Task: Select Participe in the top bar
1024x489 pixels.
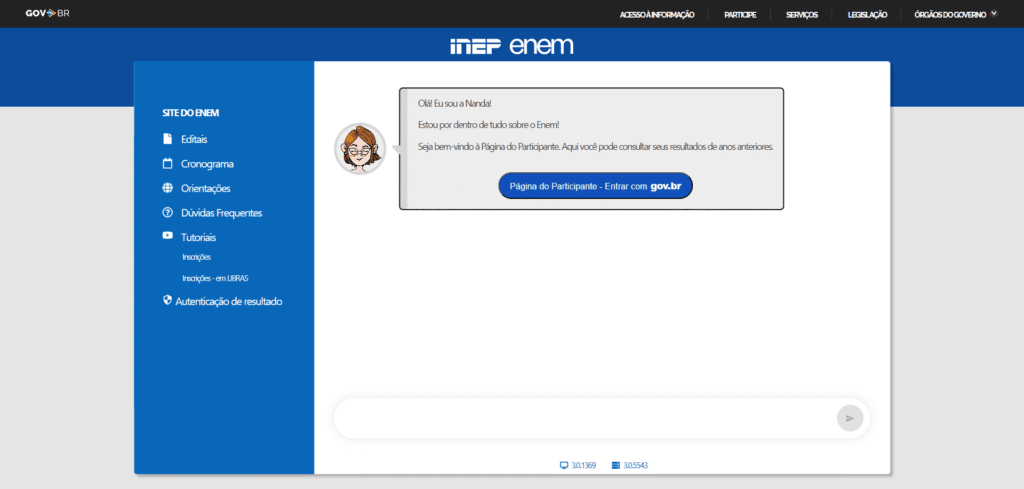Action: (x=740, y=15)
